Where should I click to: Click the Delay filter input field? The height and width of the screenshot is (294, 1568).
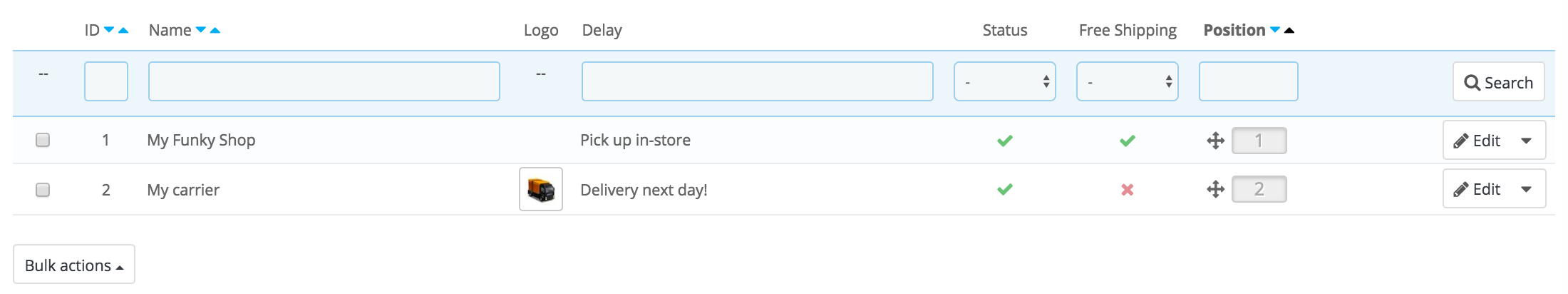click(x=757, y=82)
